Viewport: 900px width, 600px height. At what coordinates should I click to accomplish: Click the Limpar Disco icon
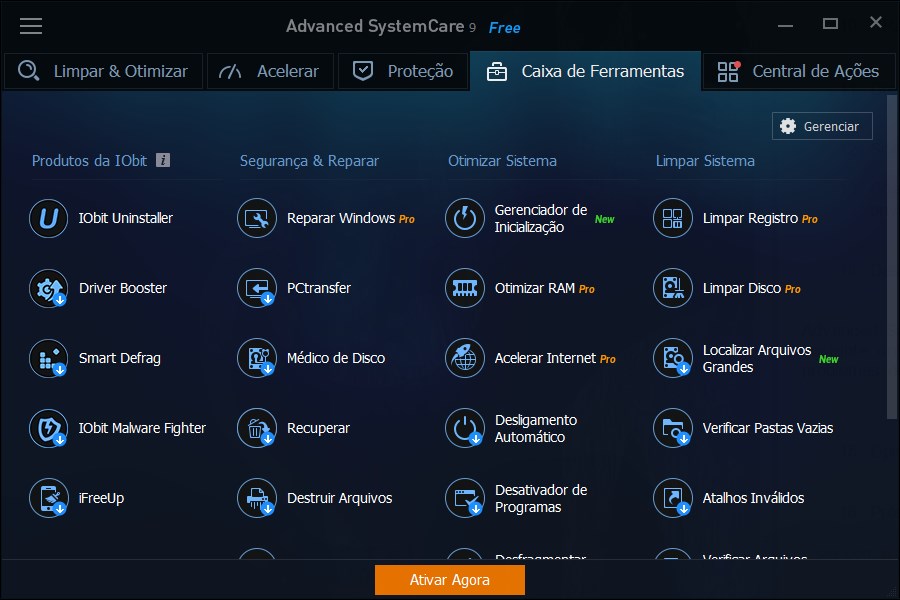click(673, 288)
